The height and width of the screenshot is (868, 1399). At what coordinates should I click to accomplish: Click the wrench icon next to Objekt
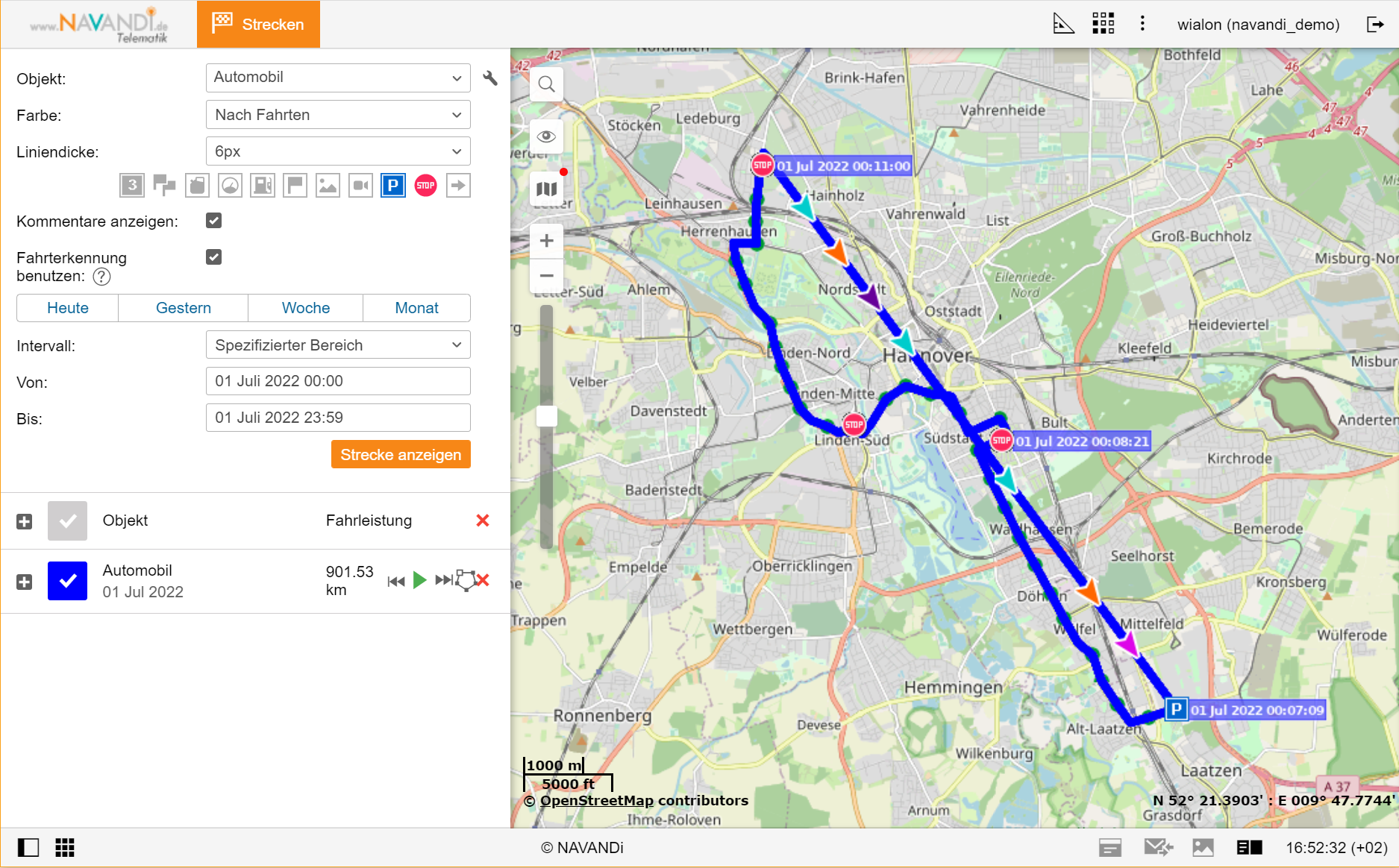click(490, 78)
